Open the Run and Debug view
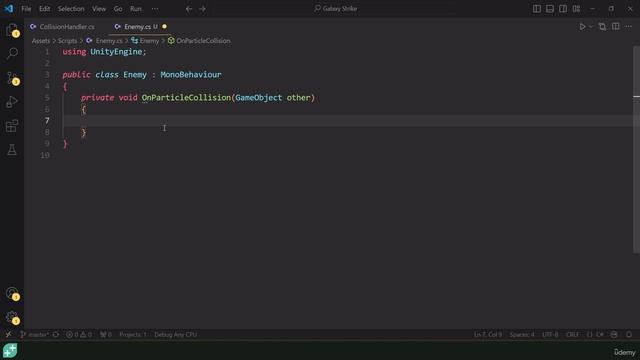The width and height of the screenshot is (640, 360). click(x=12, y=102)
